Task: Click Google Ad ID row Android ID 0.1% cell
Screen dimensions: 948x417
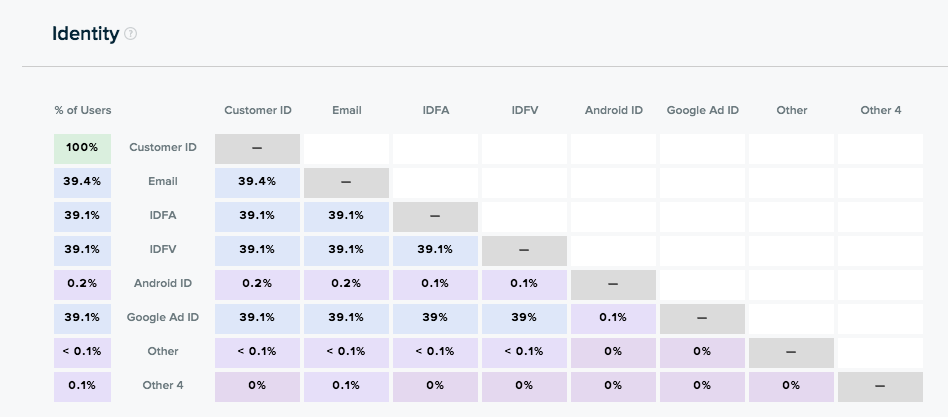Action: click(x=613, y=318)
